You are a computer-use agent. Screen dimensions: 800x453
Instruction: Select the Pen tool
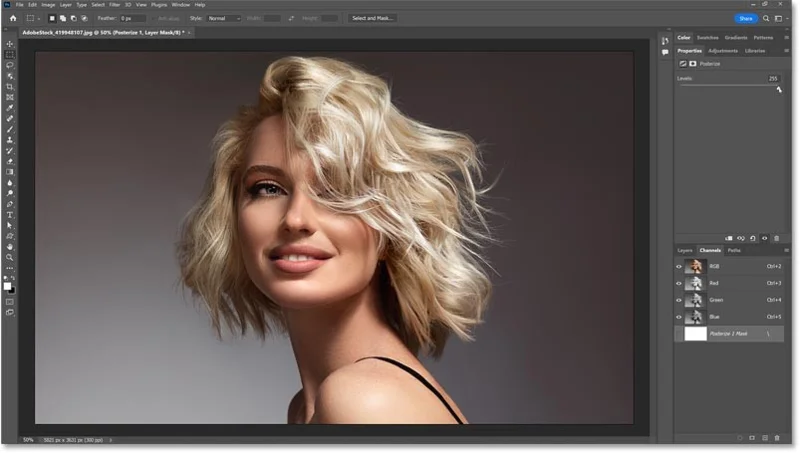coord(10,205)
